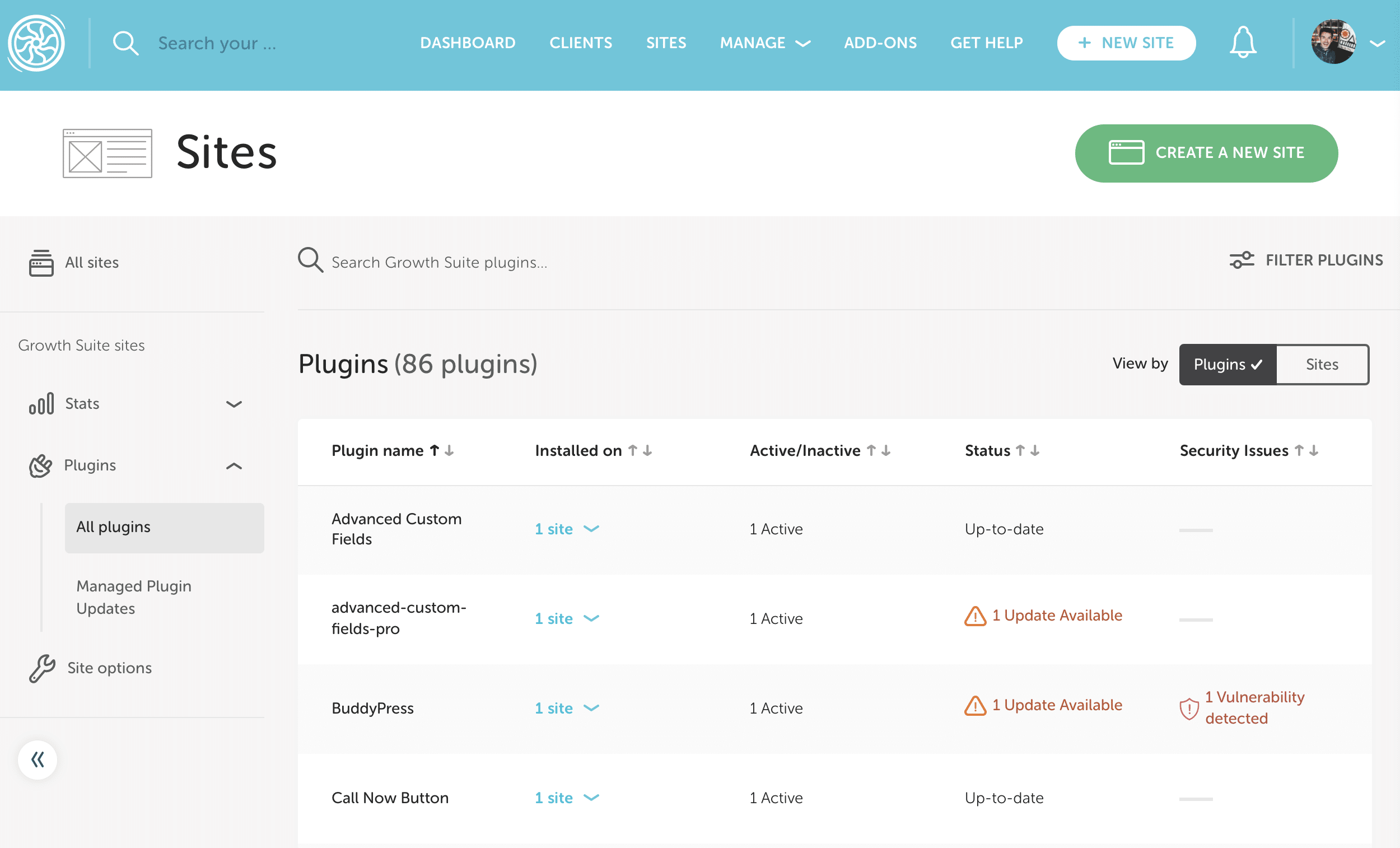Click Create a New Site button
The image size is (1400, 848).
click(x=1206, y=153)
